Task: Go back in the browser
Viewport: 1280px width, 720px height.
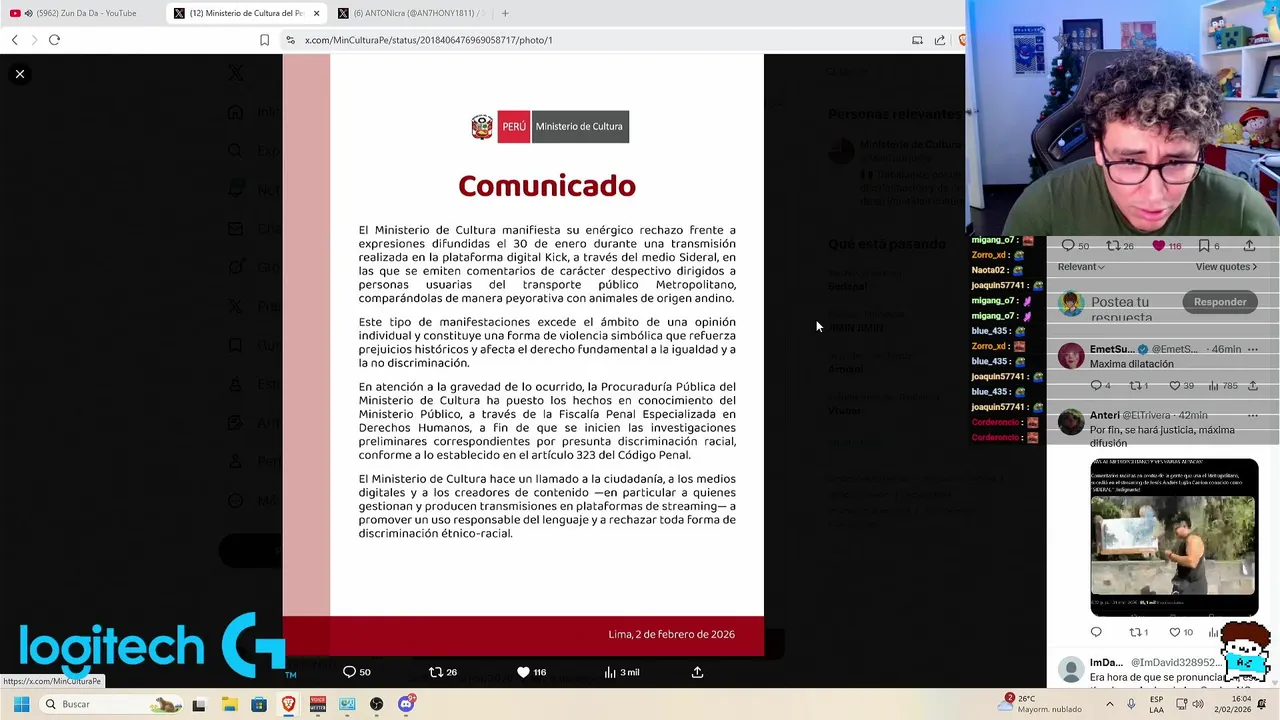Action: point(15,40)
